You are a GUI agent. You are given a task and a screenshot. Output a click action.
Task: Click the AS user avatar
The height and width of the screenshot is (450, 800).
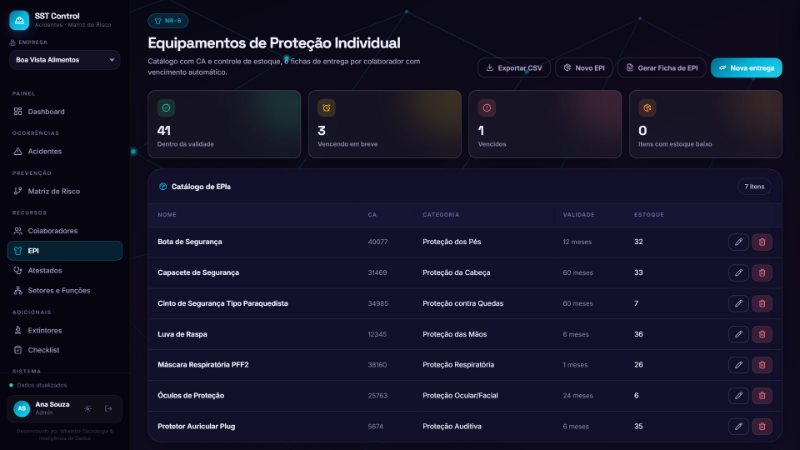click(21, 409)
